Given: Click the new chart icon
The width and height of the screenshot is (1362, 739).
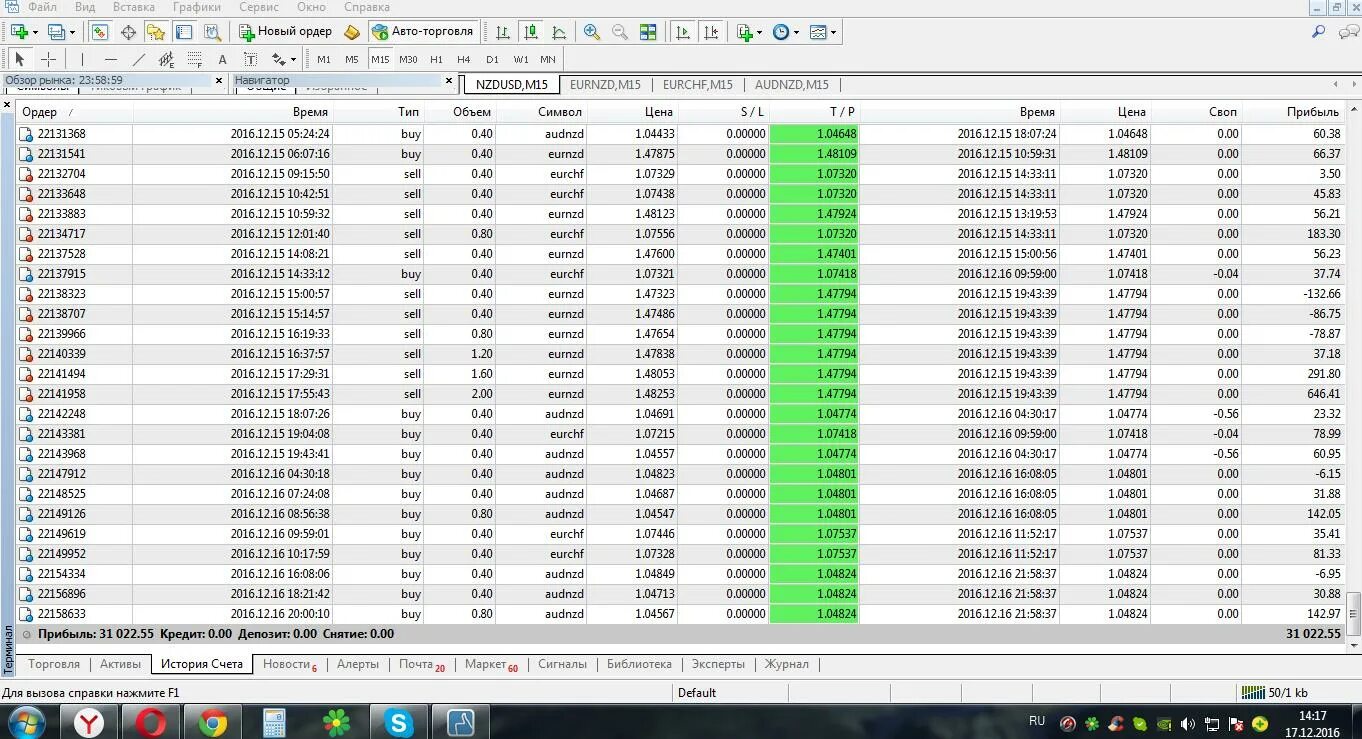Looking at the screenshot, I should (x=19, y=32).
